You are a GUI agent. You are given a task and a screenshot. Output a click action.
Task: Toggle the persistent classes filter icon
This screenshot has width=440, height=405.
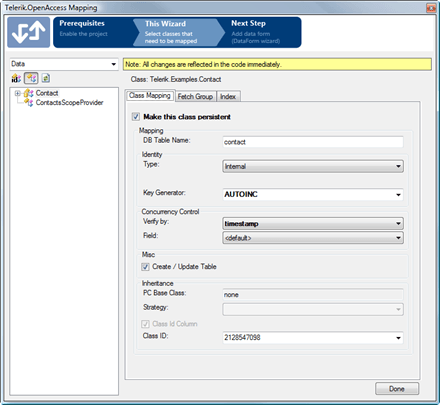pos(31,78)
